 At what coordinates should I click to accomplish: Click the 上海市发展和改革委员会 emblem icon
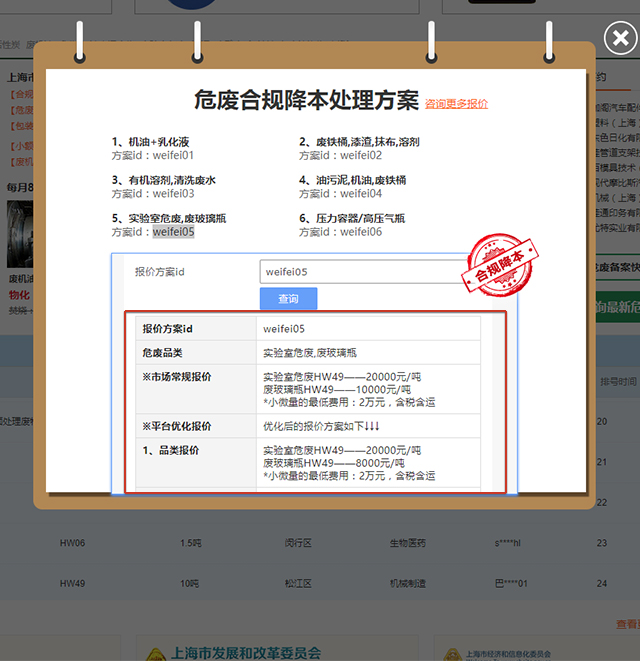coord(157,654)
